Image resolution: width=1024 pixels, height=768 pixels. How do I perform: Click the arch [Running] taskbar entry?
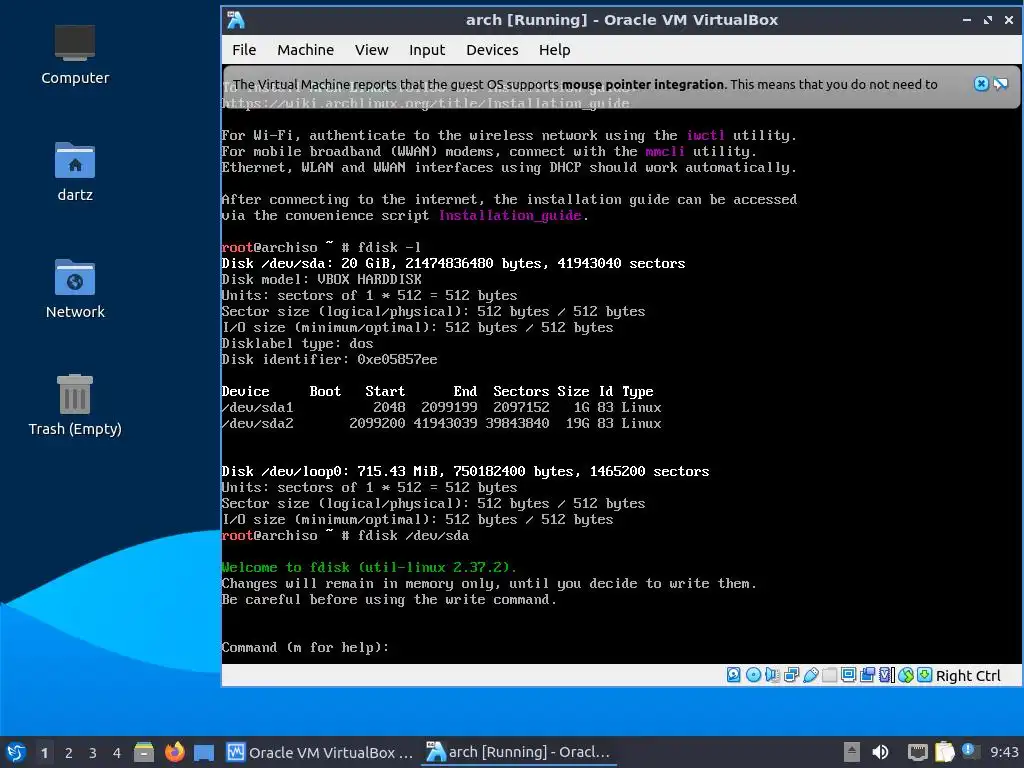(x=518, y=752)
